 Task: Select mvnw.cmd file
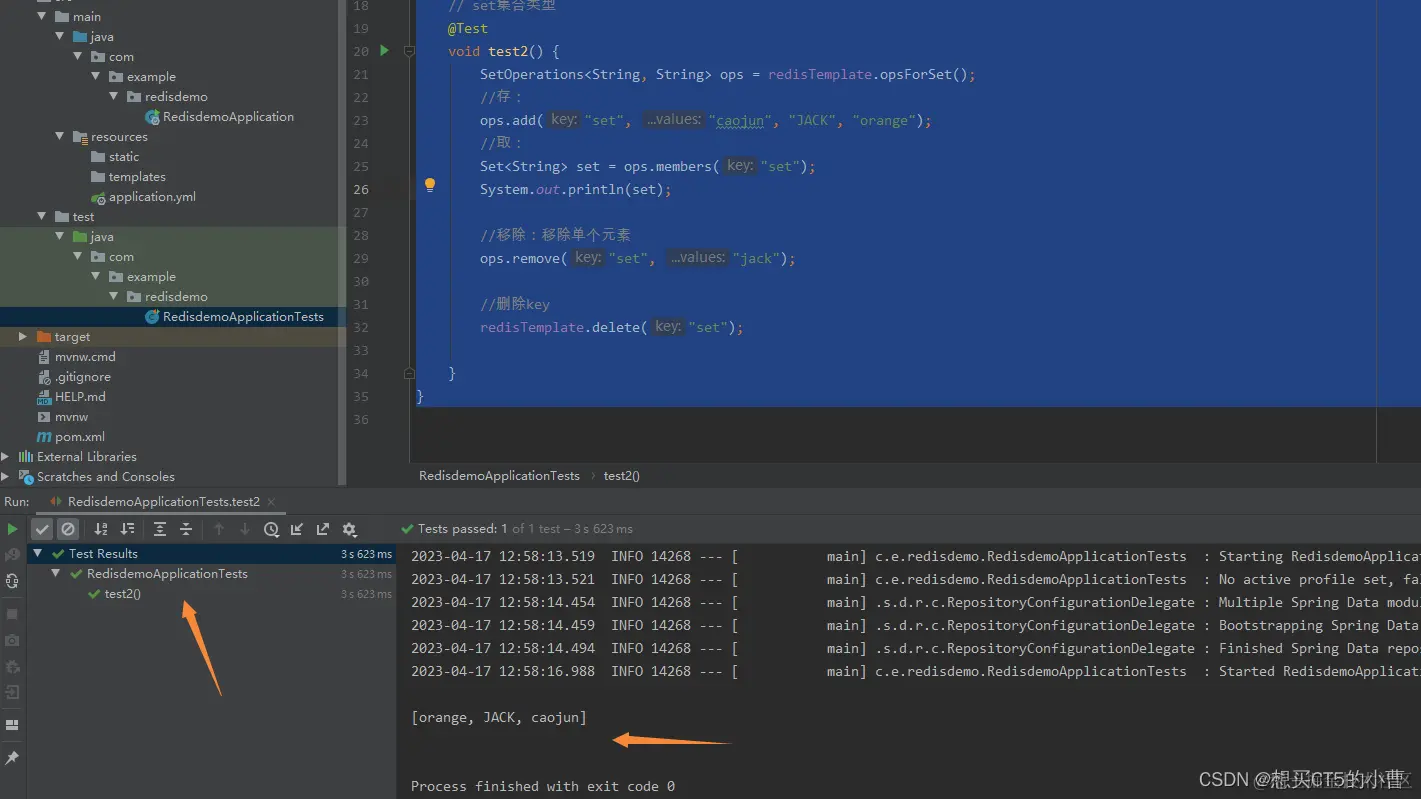click(85, 356)
